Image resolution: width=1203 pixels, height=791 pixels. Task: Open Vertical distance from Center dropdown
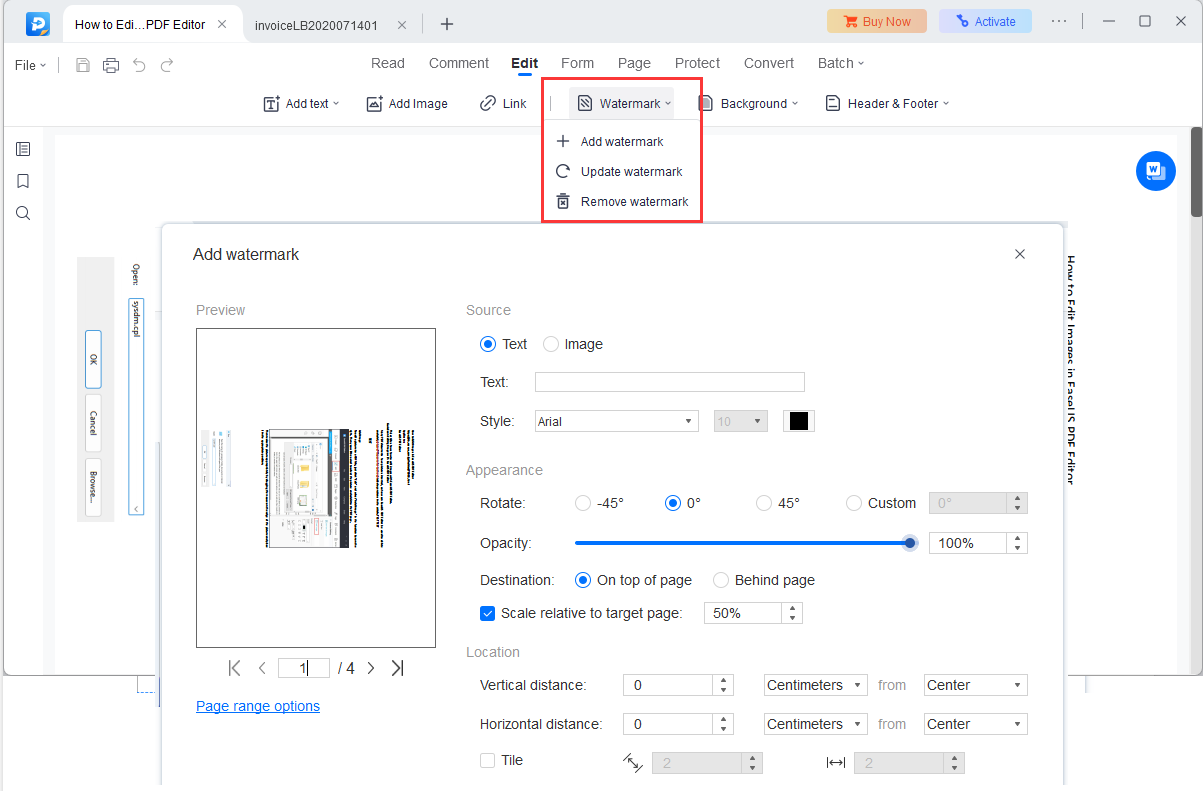(x=976, y=685)
